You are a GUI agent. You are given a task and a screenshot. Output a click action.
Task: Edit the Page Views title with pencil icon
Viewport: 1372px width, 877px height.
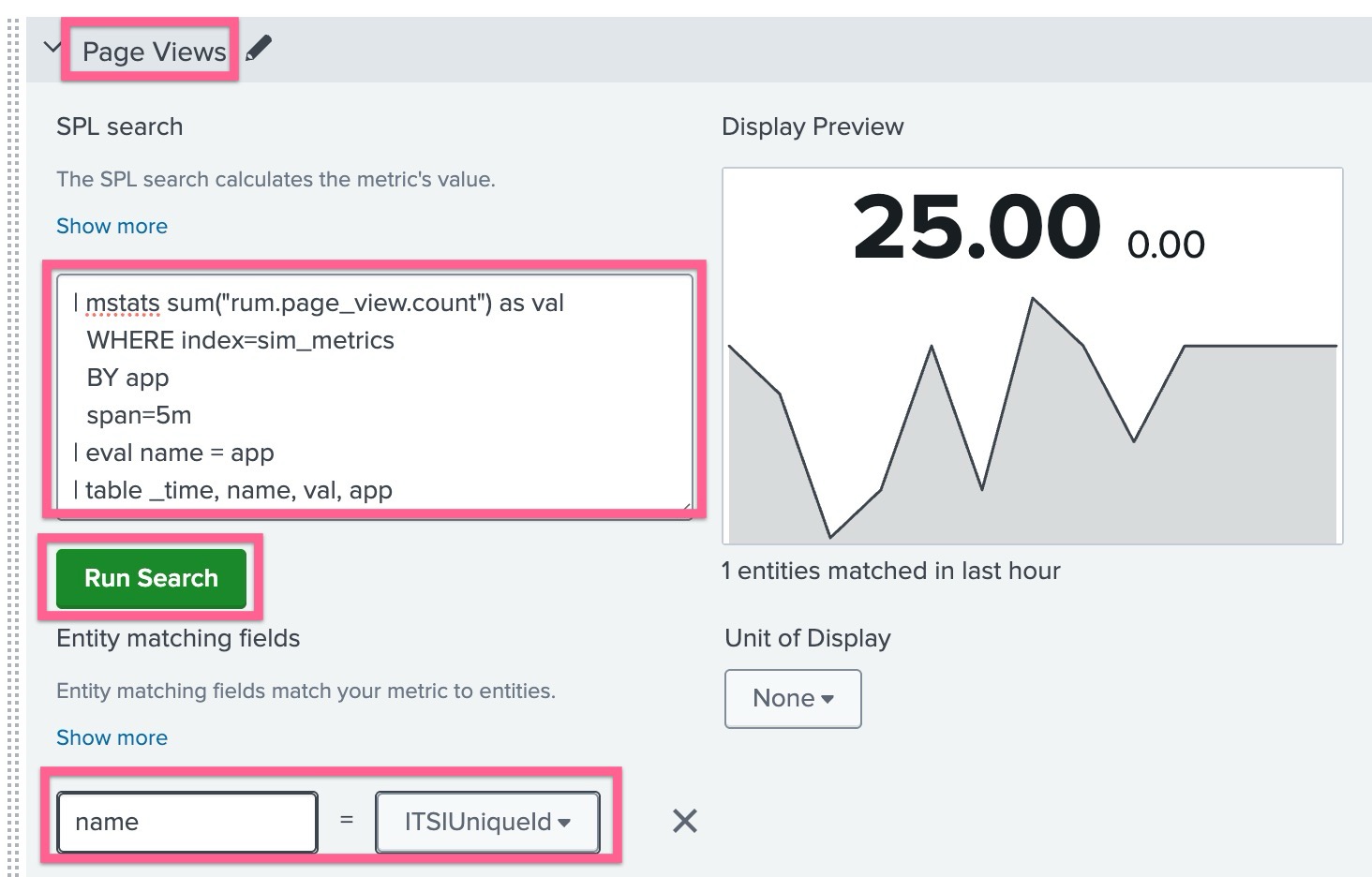[x=259, y=48]
